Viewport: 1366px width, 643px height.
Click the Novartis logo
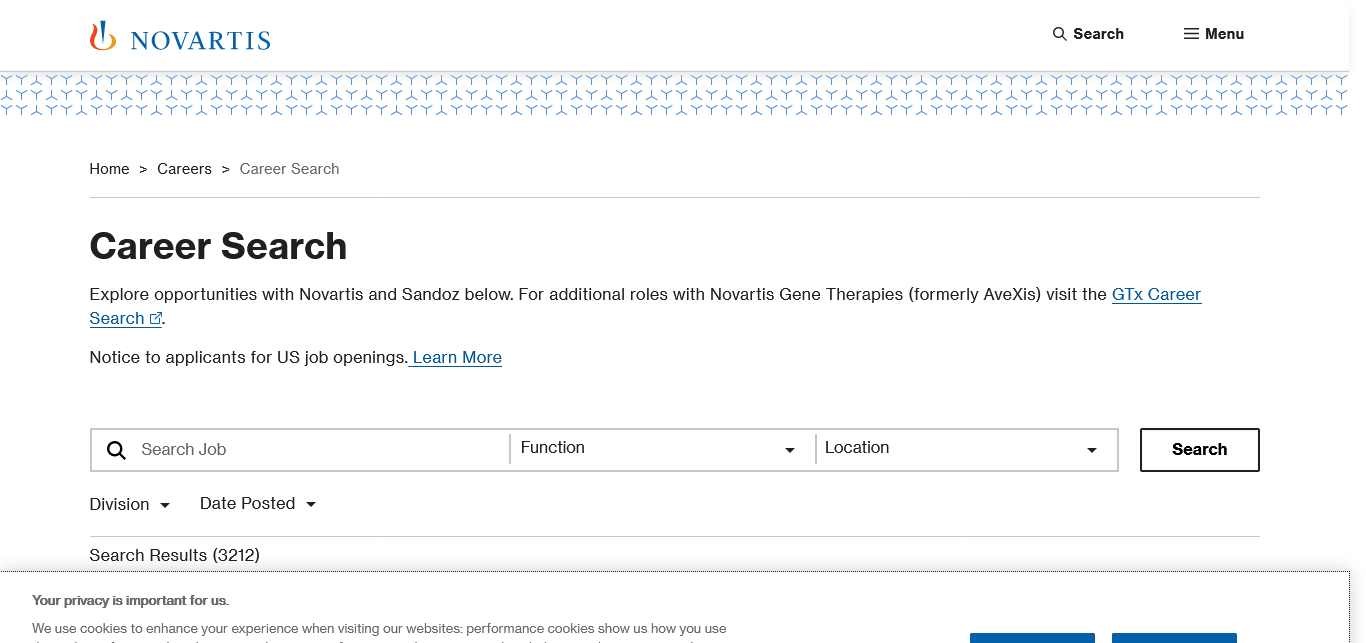180,37
